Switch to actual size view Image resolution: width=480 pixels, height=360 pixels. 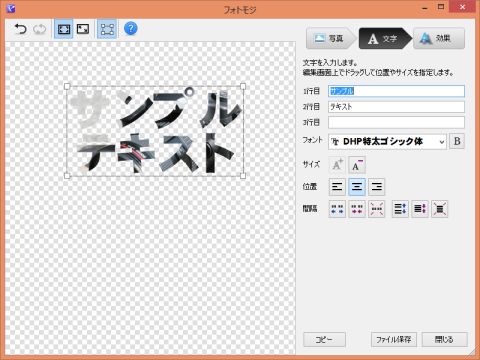coord(83,29)
